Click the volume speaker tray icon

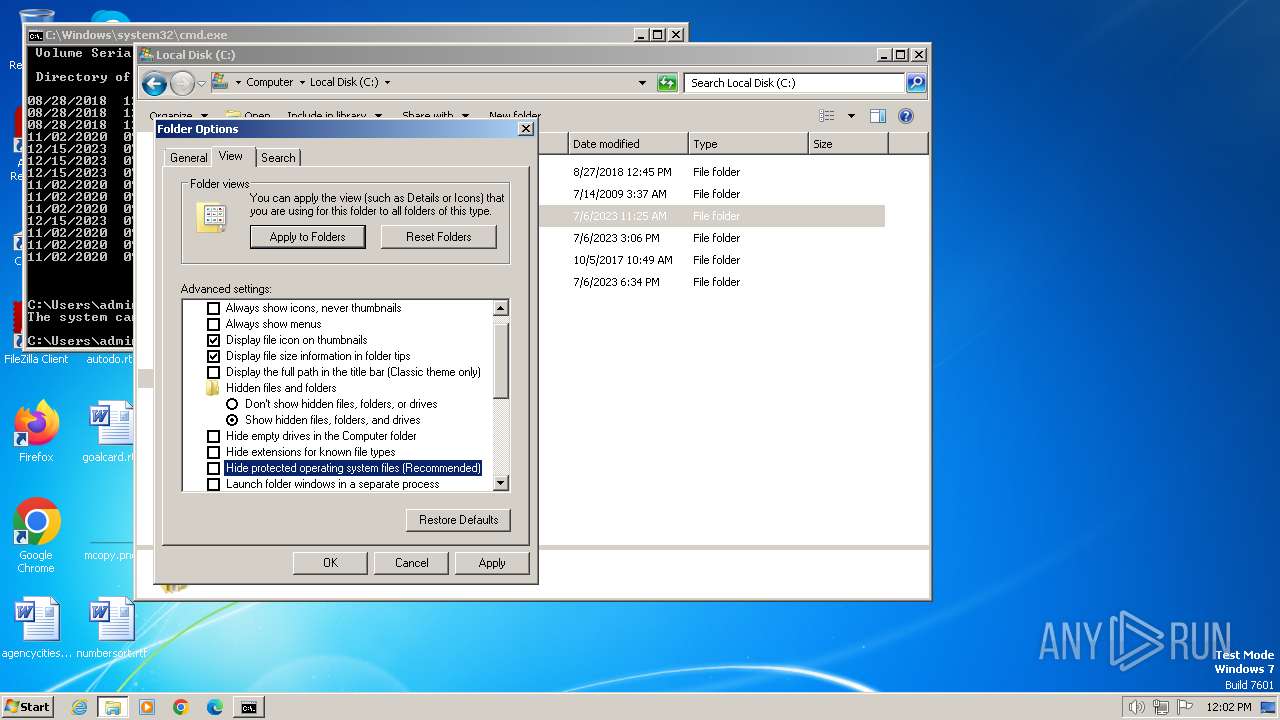tap(1136, 707)
